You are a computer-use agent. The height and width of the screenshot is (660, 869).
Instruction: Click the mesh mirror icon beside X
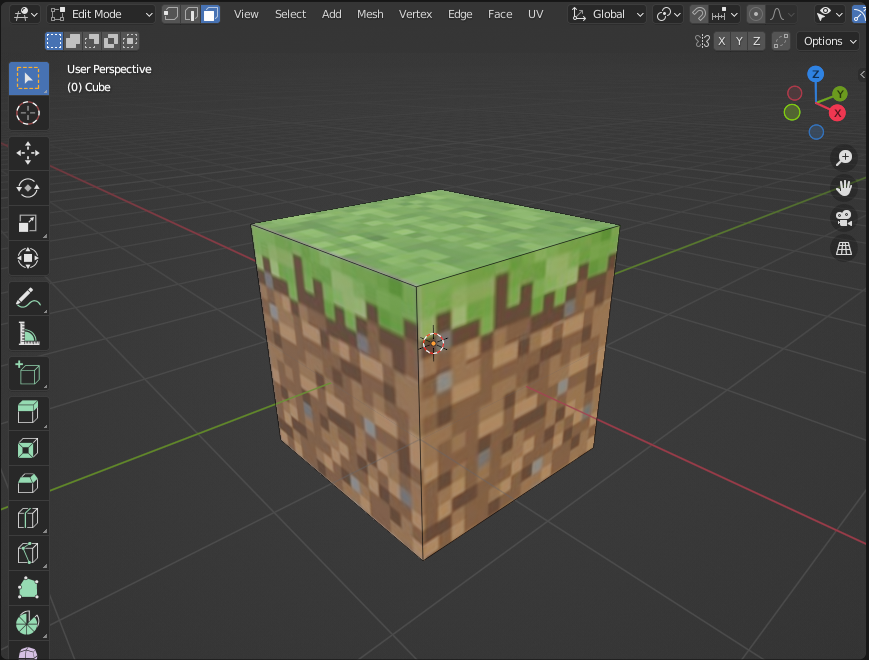(x=702, y=41)
